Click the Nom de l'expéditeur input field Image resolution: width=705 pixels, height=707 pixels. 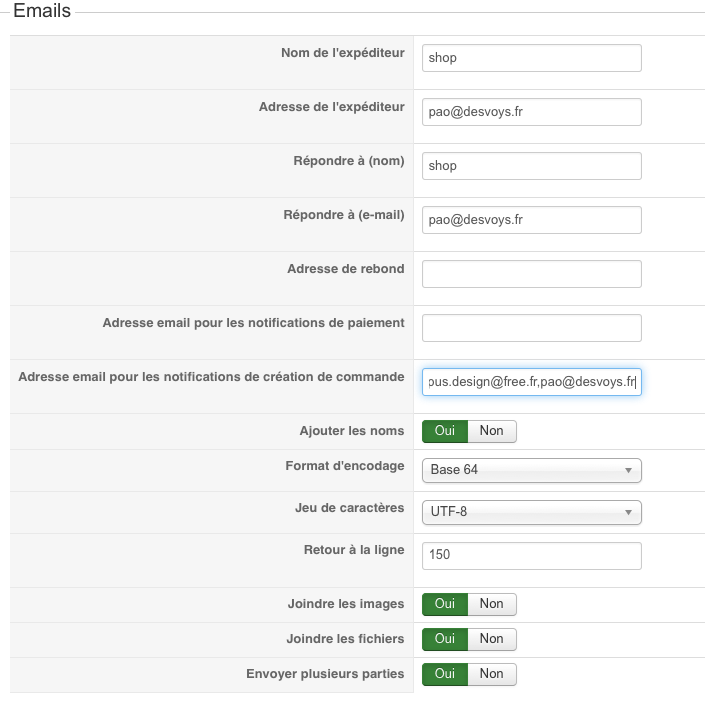(x=531, y=58)
